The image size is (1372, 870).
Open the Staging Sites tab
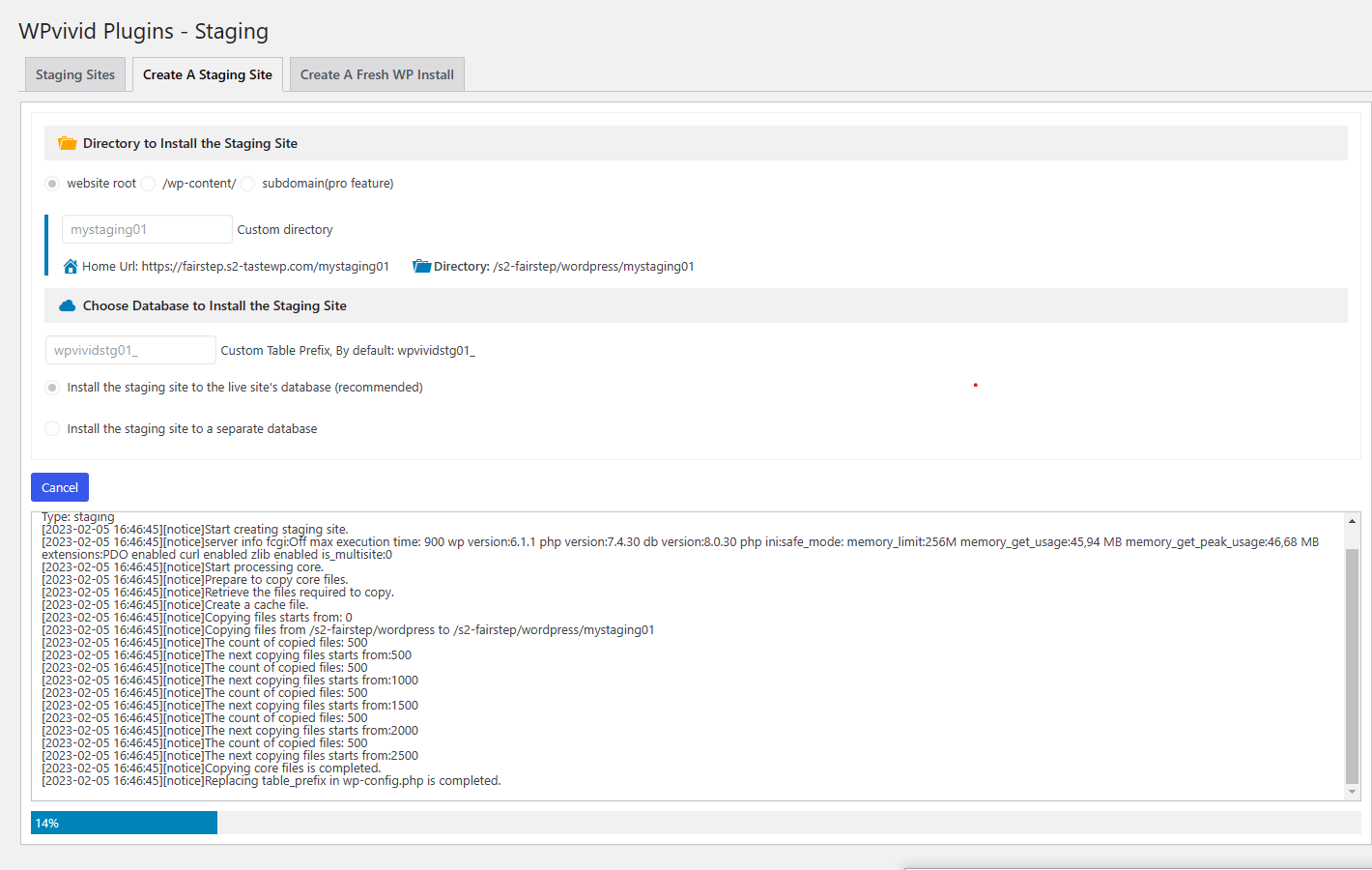[x=75, y=74]
